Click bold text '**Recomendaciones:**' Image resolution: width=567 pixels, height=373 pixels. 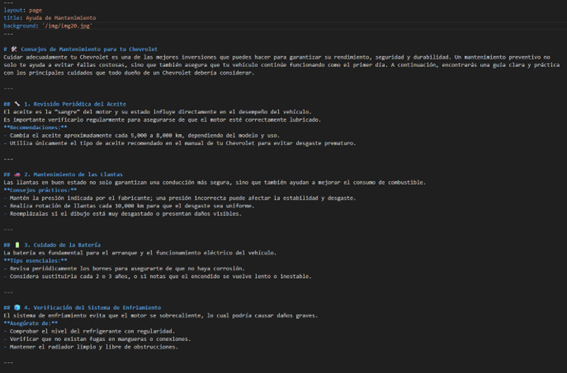[x=35, y=127]
